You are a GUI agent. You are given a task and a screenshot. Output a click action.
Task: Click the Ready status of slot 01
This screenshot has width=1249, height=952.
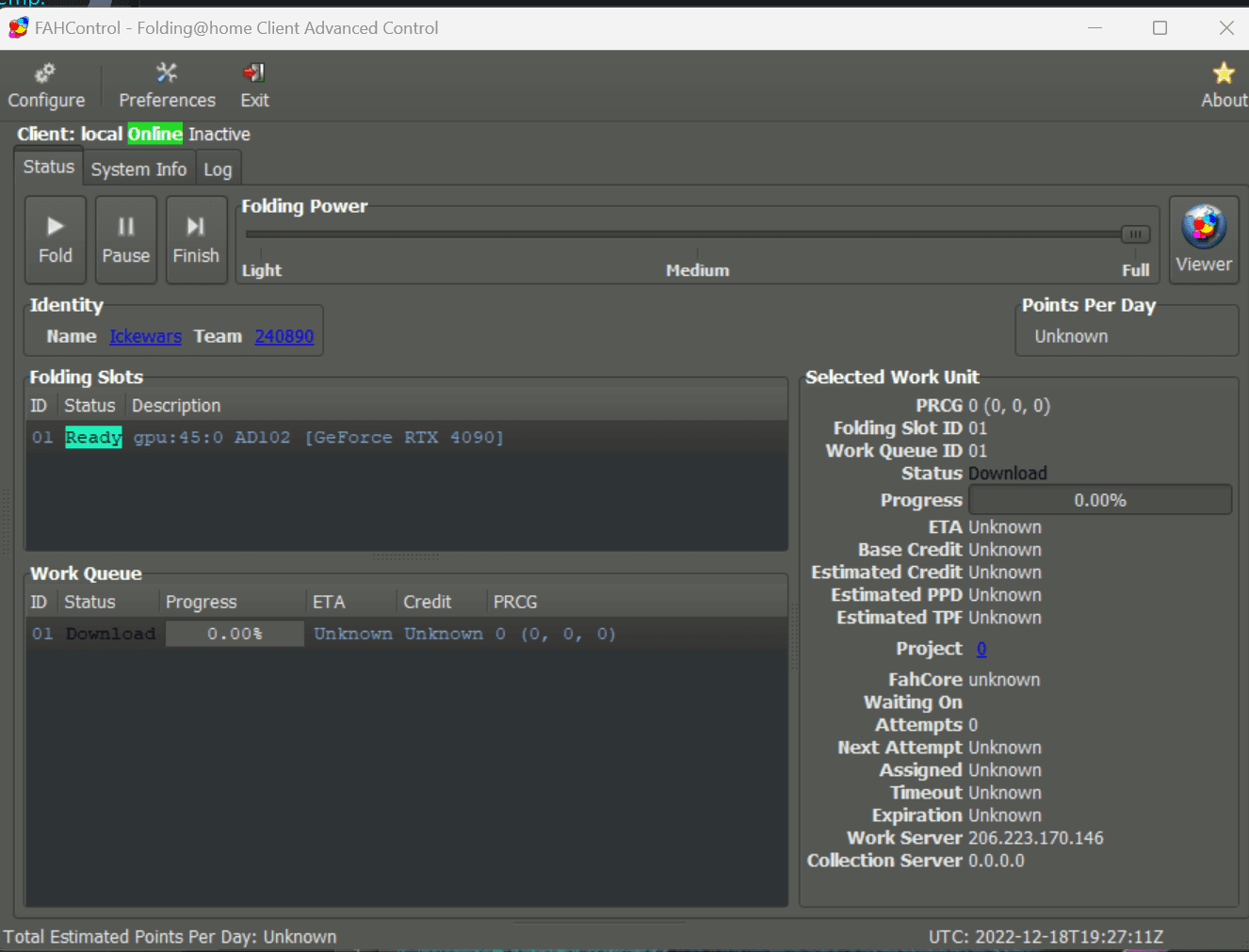93,437
